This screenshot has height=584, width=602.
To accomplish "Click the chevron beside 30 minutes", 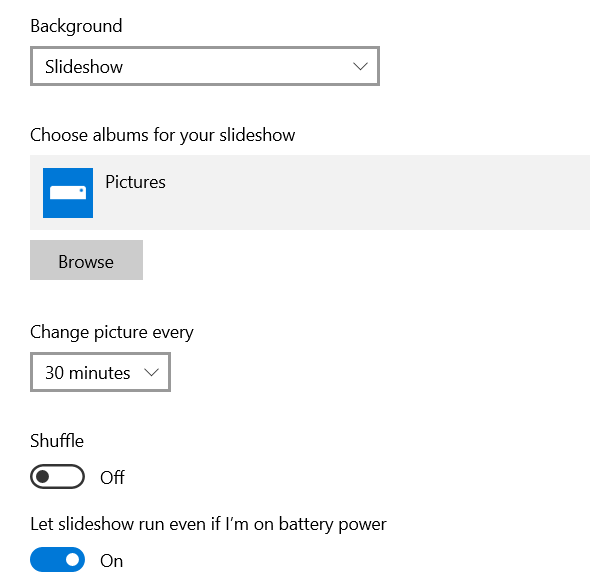I will tap(151, 372).
